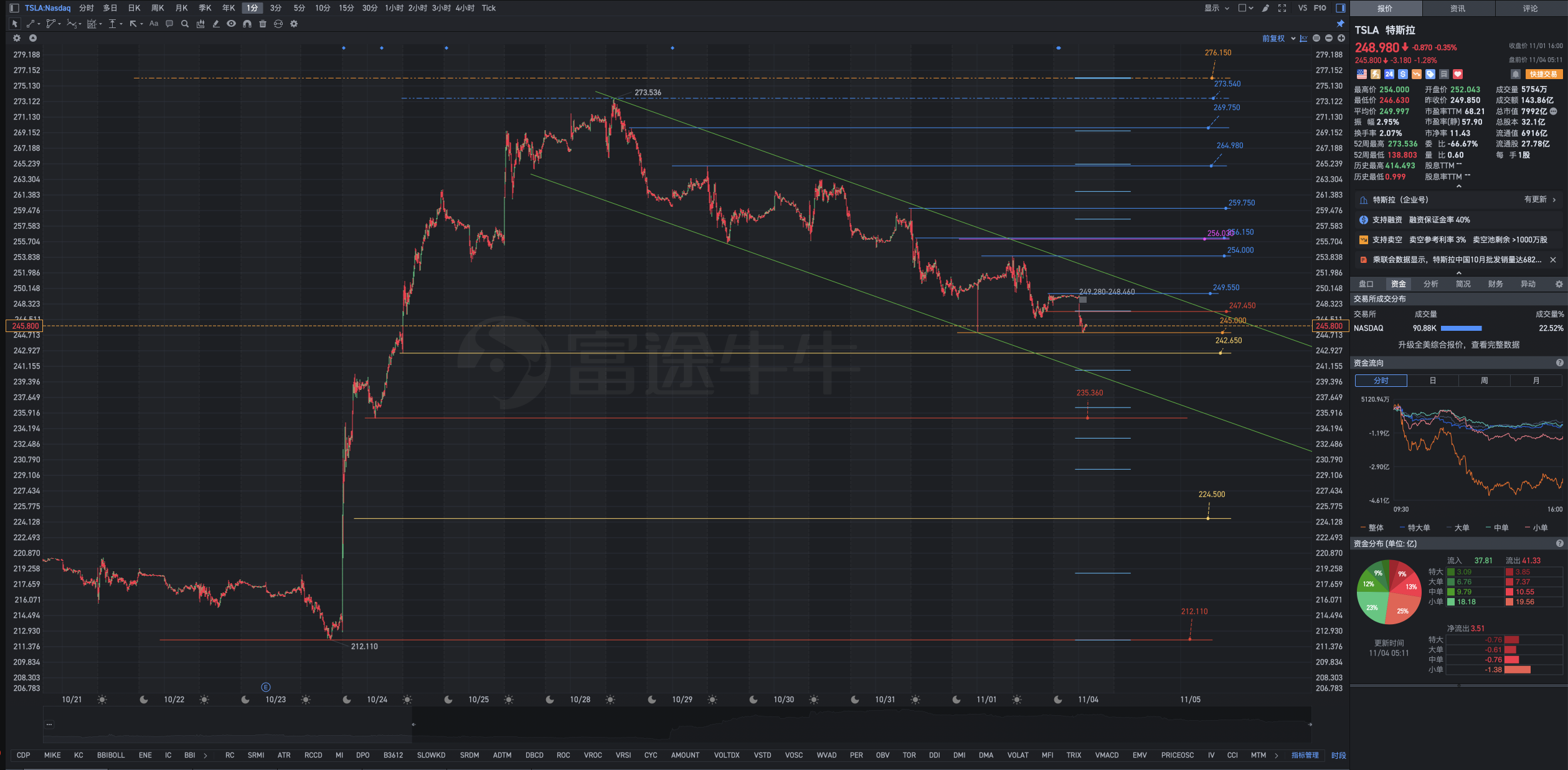Click right handle of chart range scrollbar
Image resolution: width=1568 pixels, height=770 pixels.
point(1310,725)
